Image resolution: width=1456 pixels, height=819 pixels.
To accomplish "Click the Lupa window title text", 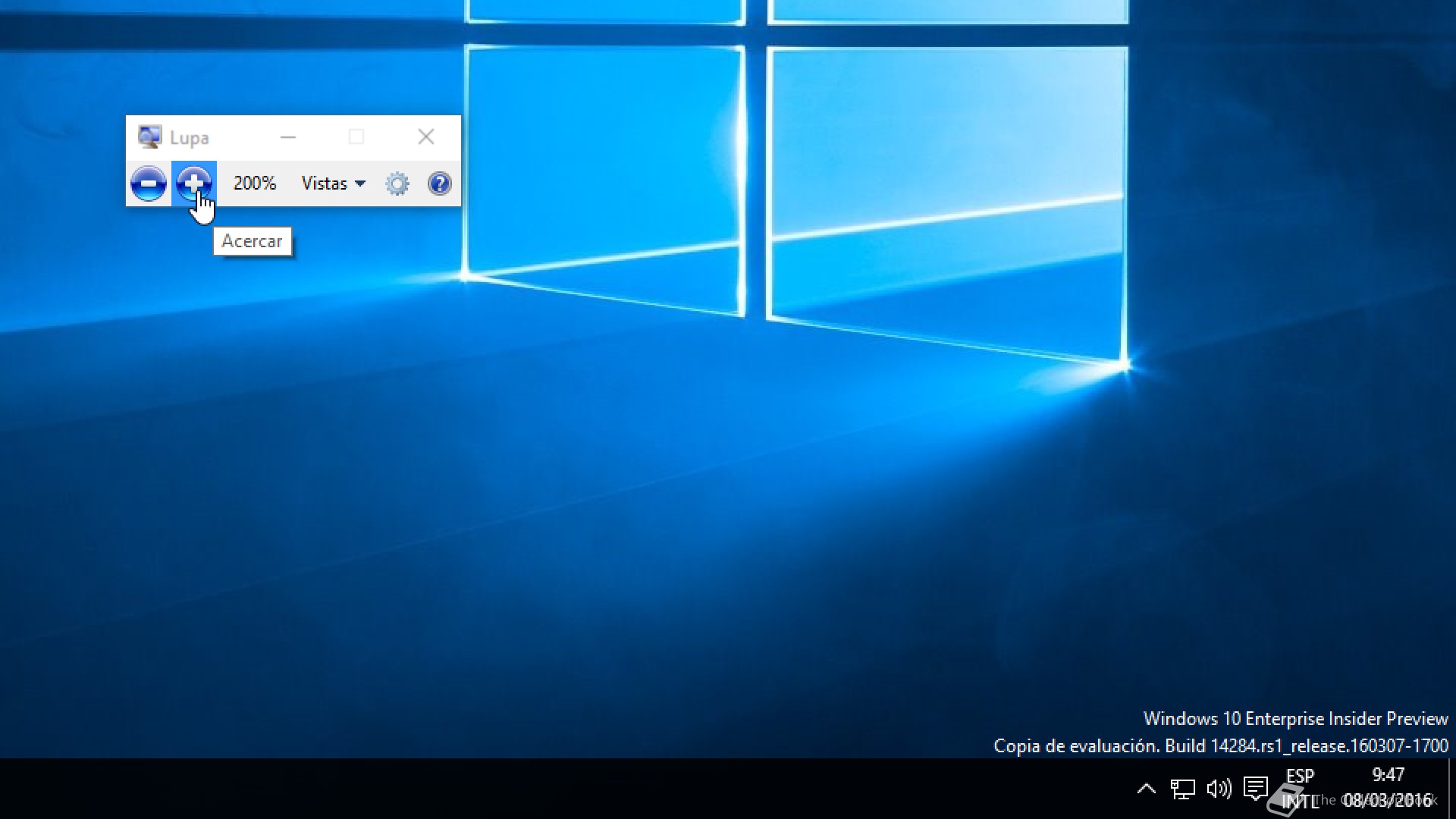I will 189,138.
